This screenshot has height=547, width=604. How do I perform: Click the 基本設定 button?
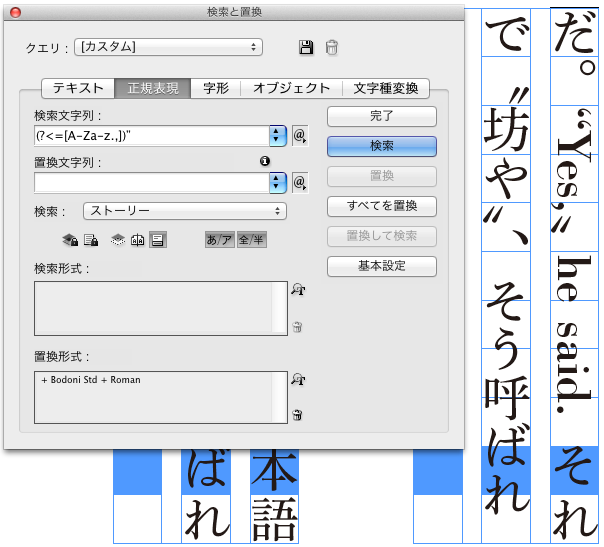[382, 266]
